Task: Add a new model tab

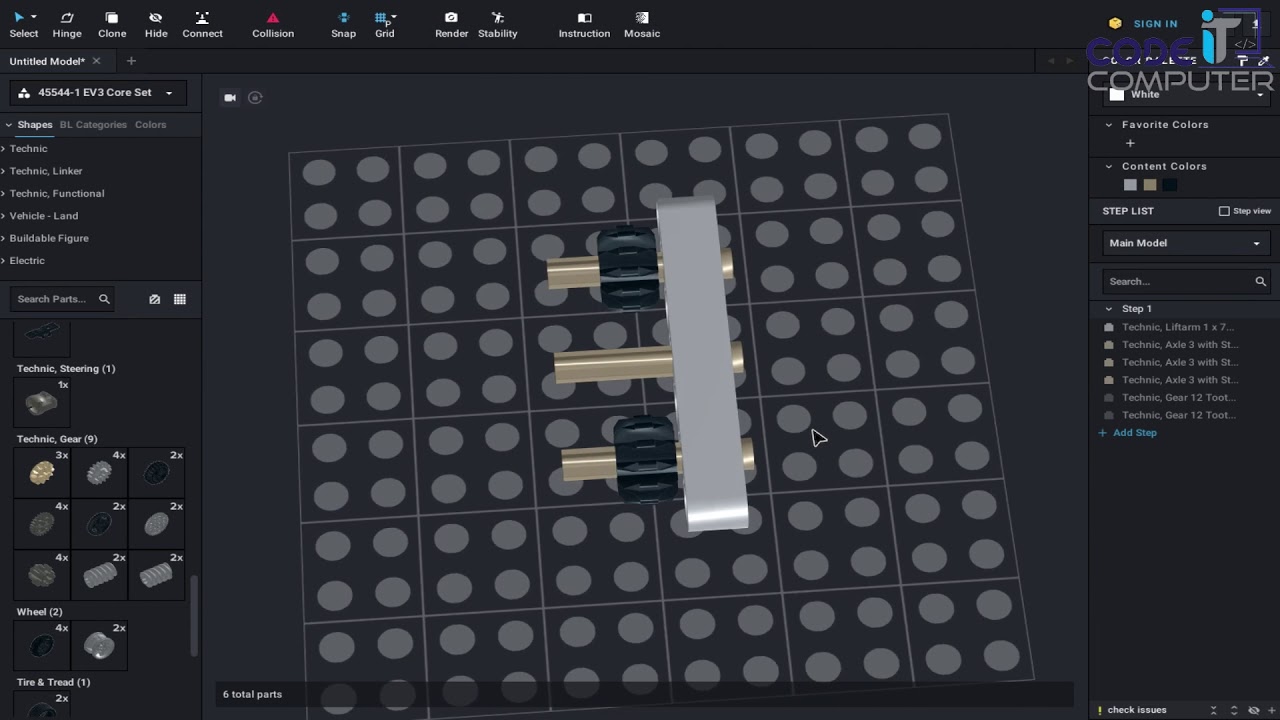Action: tap(130, 61)
